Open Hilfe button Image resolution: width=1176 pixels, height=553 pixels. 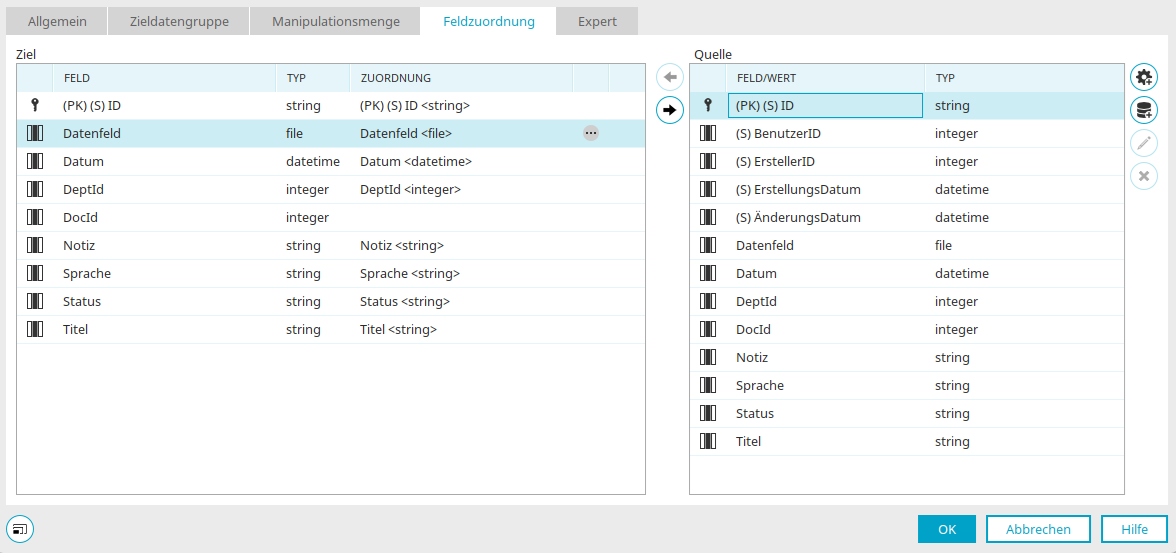point(1134,529)
